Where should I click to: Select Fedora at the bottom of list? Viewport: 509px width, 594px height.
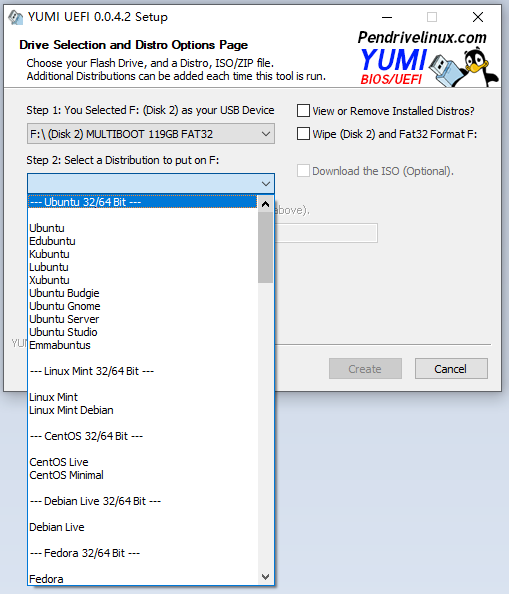(46, 579)
